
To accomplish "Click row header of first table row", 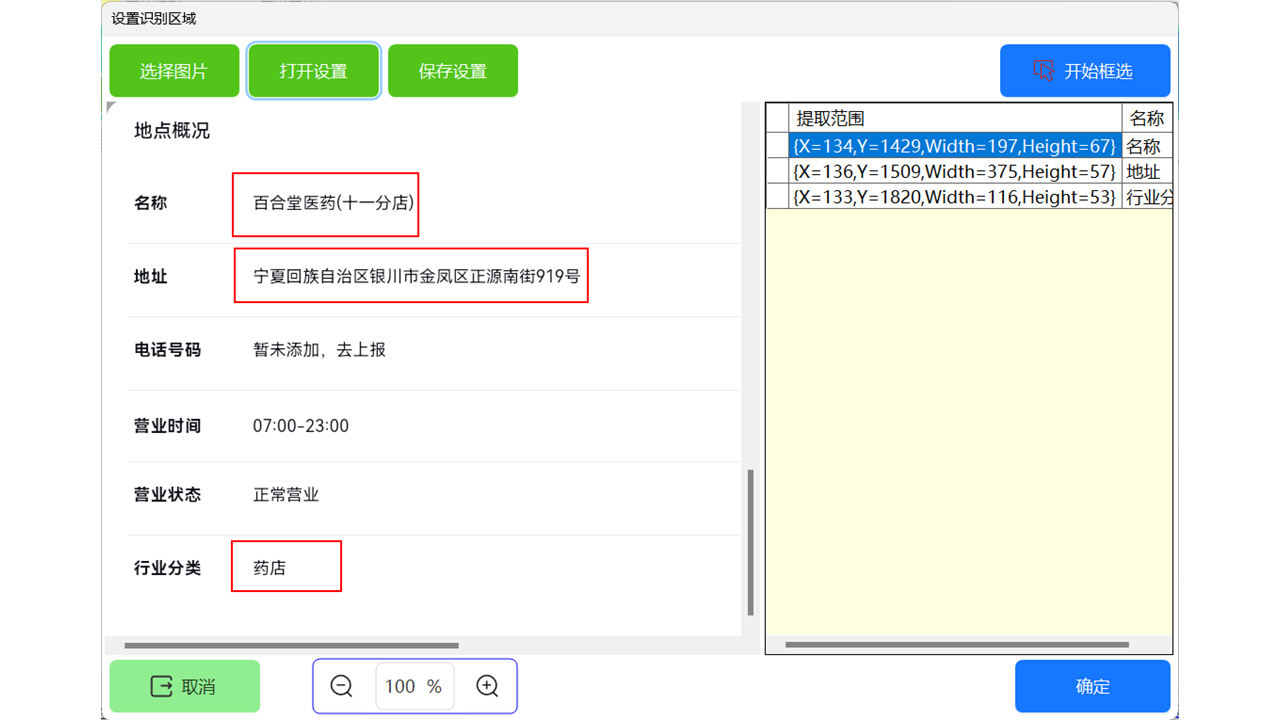I will (777, 146).
